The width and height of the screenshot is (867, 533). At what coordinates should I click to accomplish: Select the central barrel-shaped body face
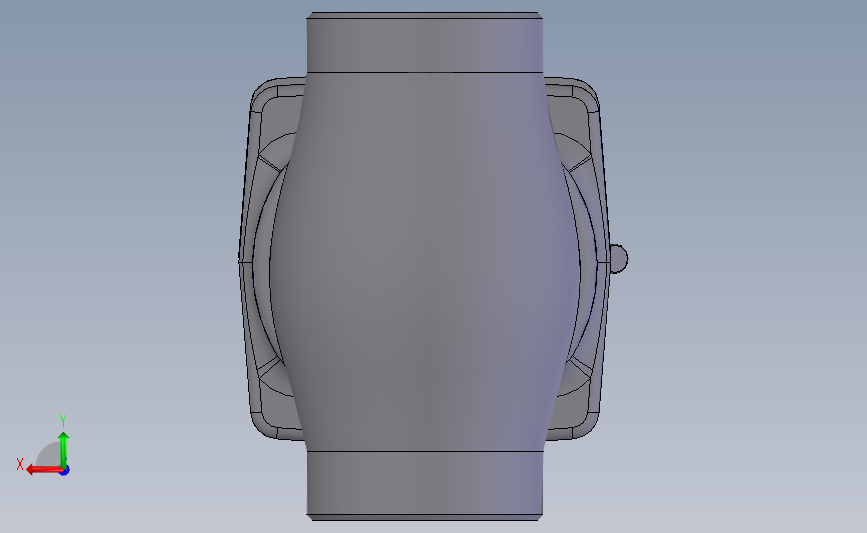[x=425, y=262]
